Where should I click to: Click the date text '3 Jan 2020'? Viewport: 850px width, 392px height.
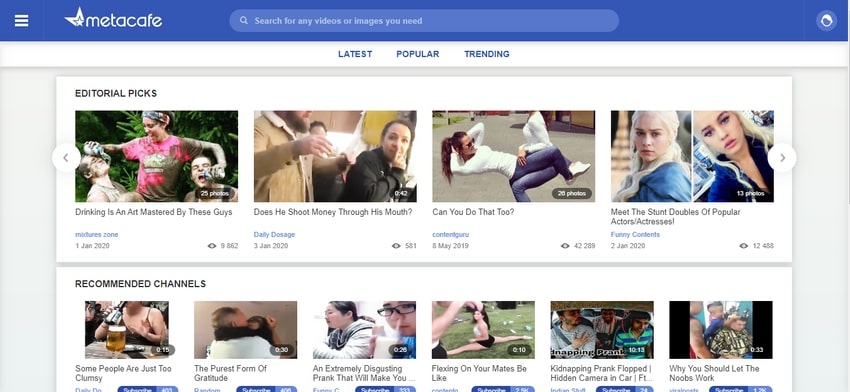coord(271,246)
